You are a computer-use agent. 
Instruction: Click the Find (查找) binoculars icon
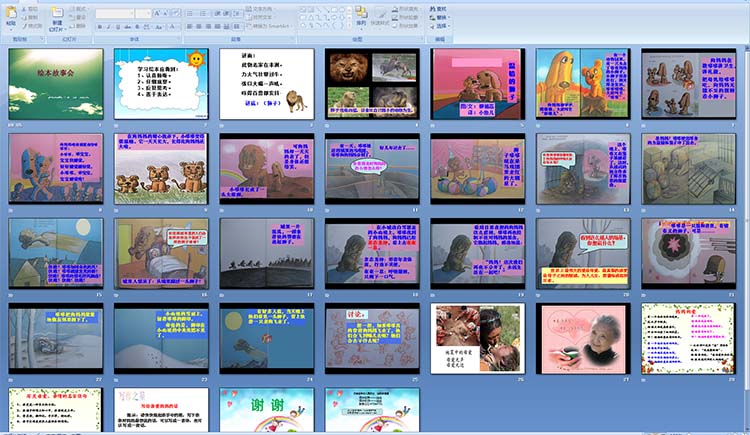point(433,9)
